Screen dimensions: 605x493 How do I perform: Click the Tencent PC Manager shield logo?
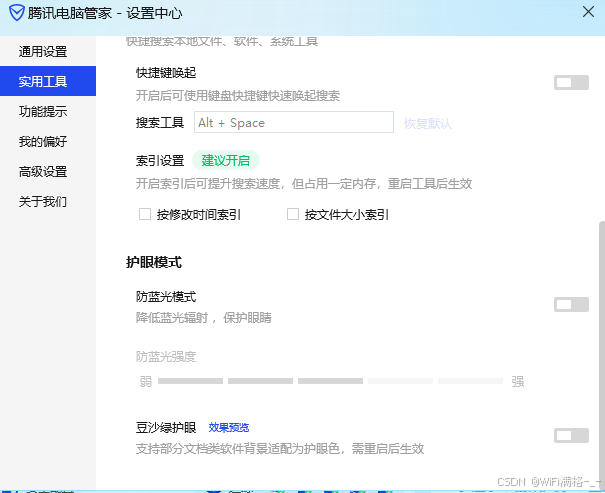pyautogui.click(x=17, y=13)
